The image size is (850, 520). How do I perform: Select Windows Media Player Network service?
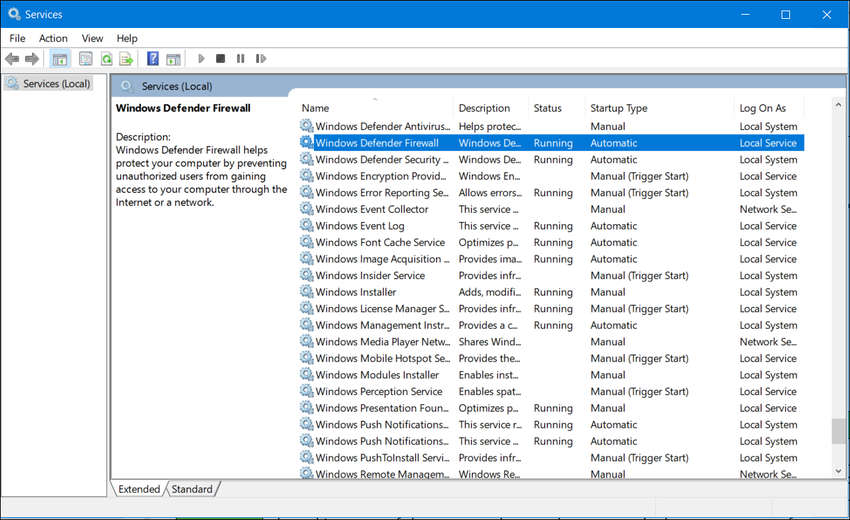pos(551,342)
